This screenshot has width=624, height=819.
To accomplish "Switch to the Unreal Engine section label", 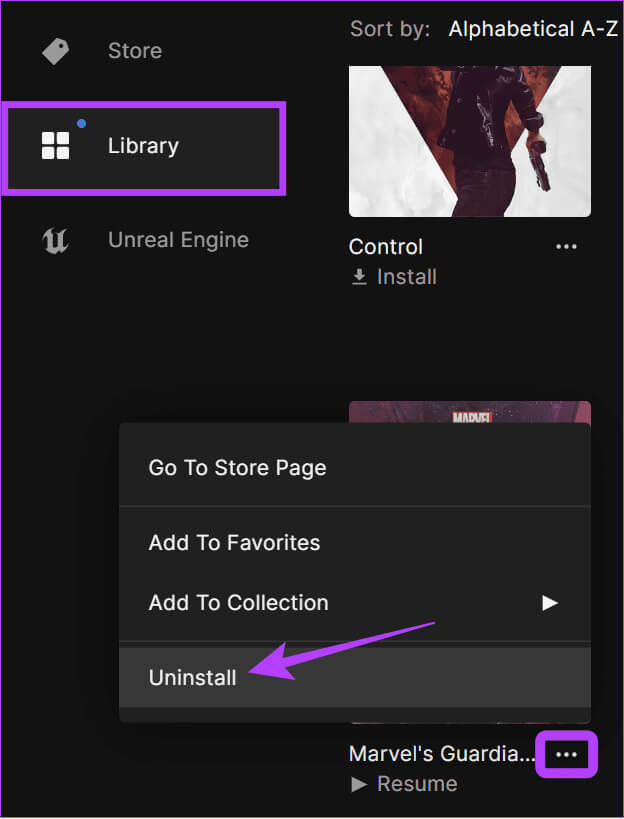I will pyautogui.click(x=178, y=241).
